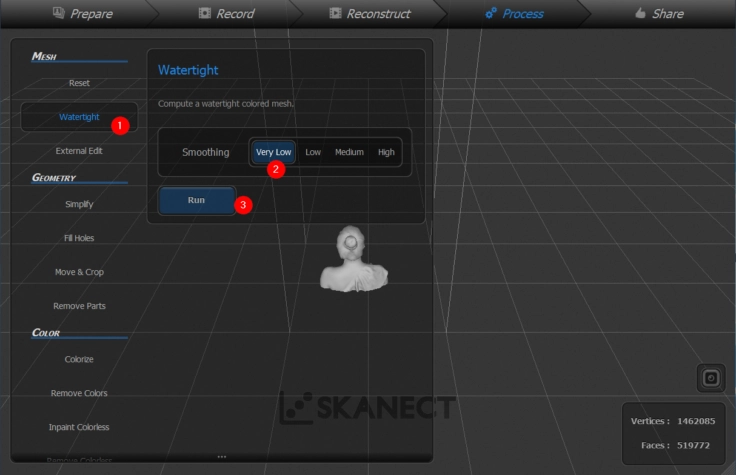Select High smoothing option

[386, 152]
